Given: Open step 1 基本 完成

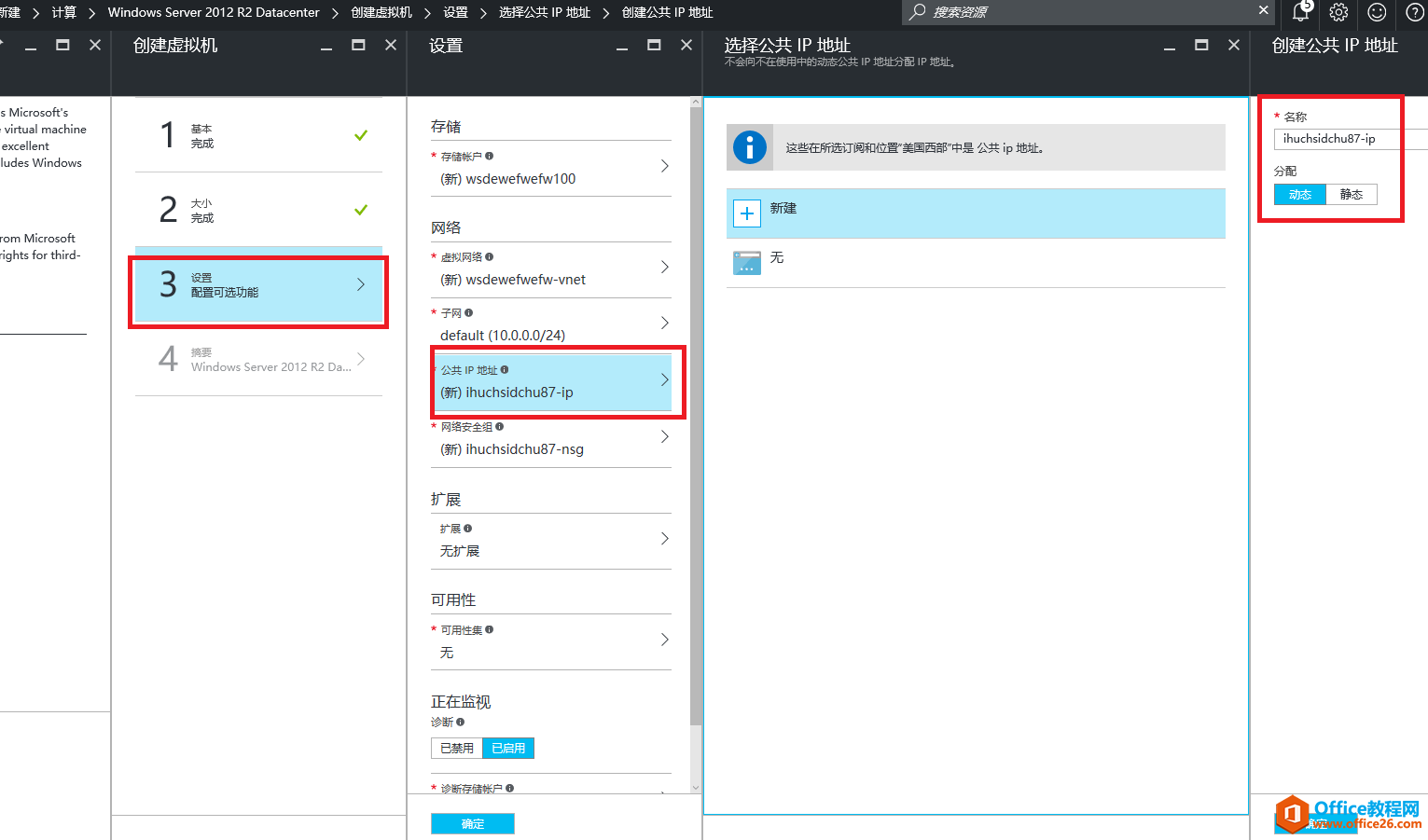Looking at the screenshot, I should click(x=258, y=135).
